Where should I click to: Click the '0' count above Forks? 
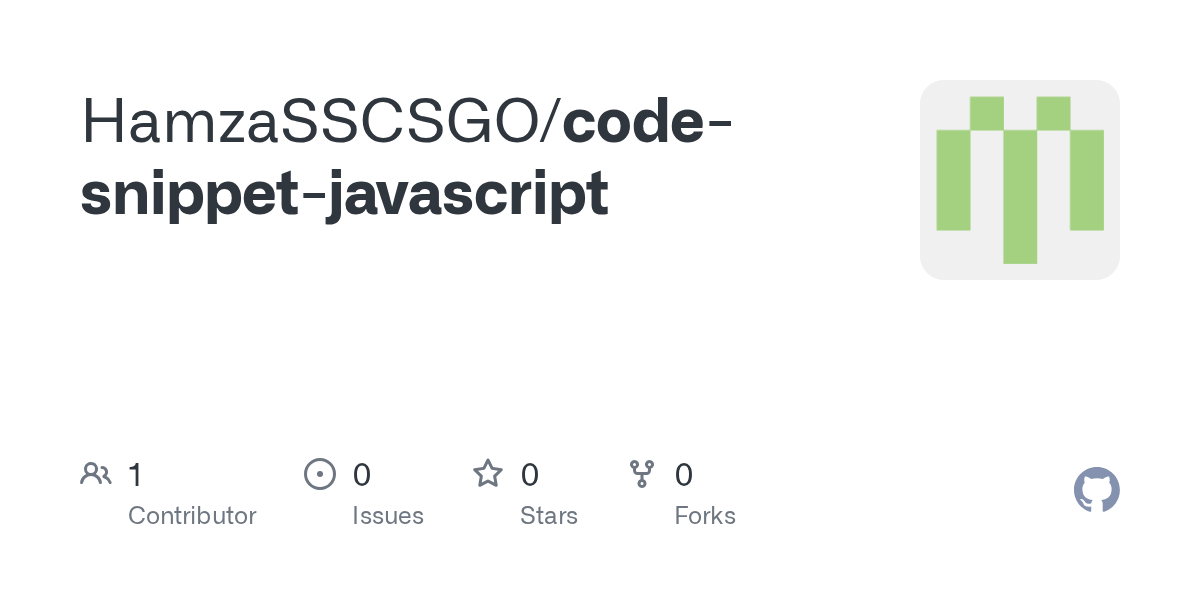coord(684,474)
